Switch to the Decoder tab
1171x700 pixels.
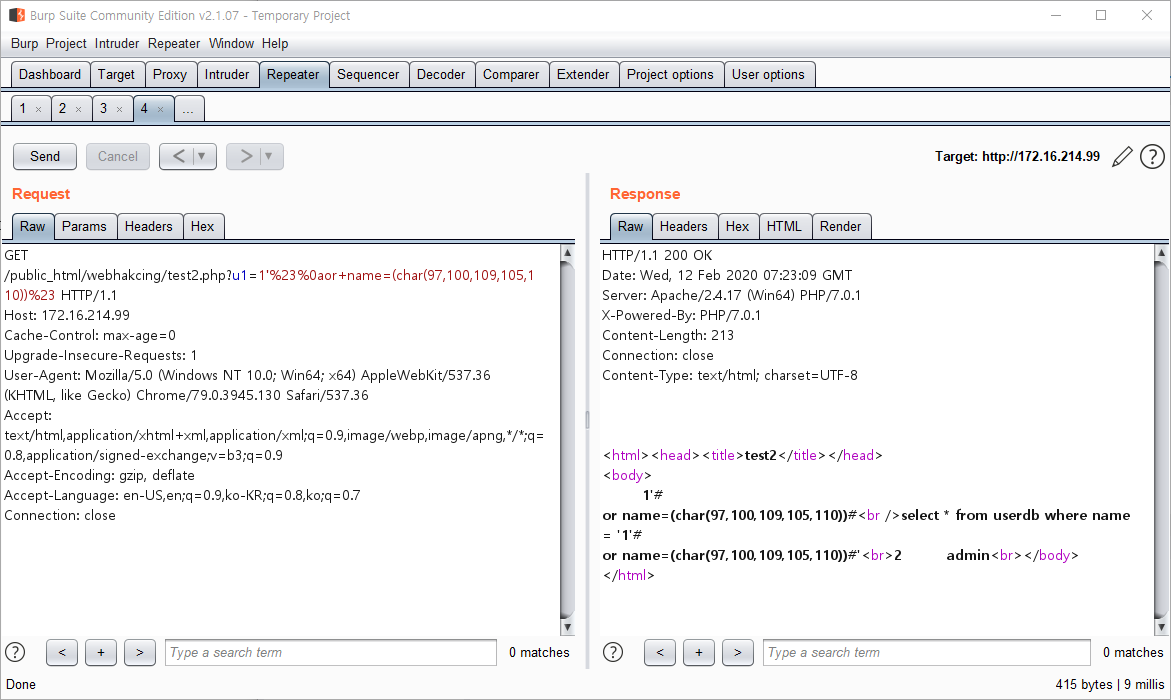pos(441,75)
